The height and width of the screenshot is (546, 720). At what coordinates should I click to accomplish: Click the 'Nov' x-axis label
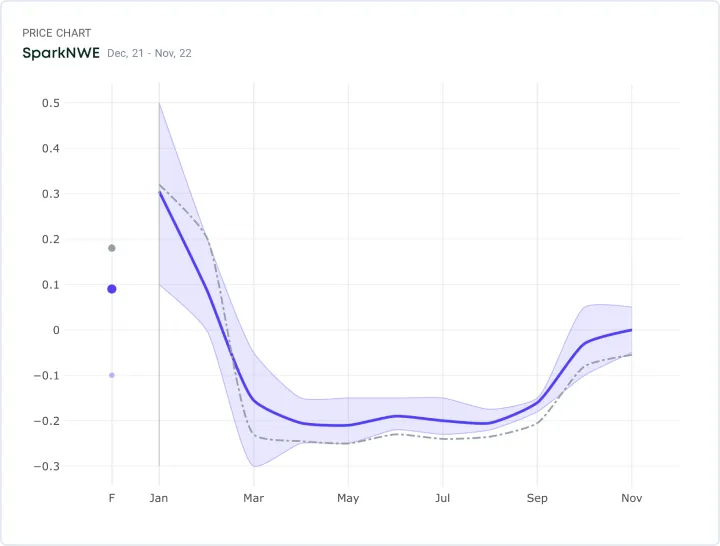point(632,498)
